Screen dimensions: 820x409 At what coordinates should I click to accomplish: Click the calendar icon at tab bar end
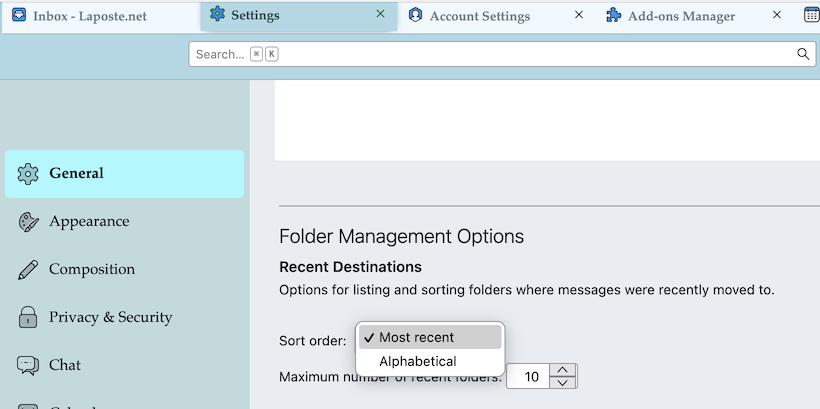(x=811, y=16)
